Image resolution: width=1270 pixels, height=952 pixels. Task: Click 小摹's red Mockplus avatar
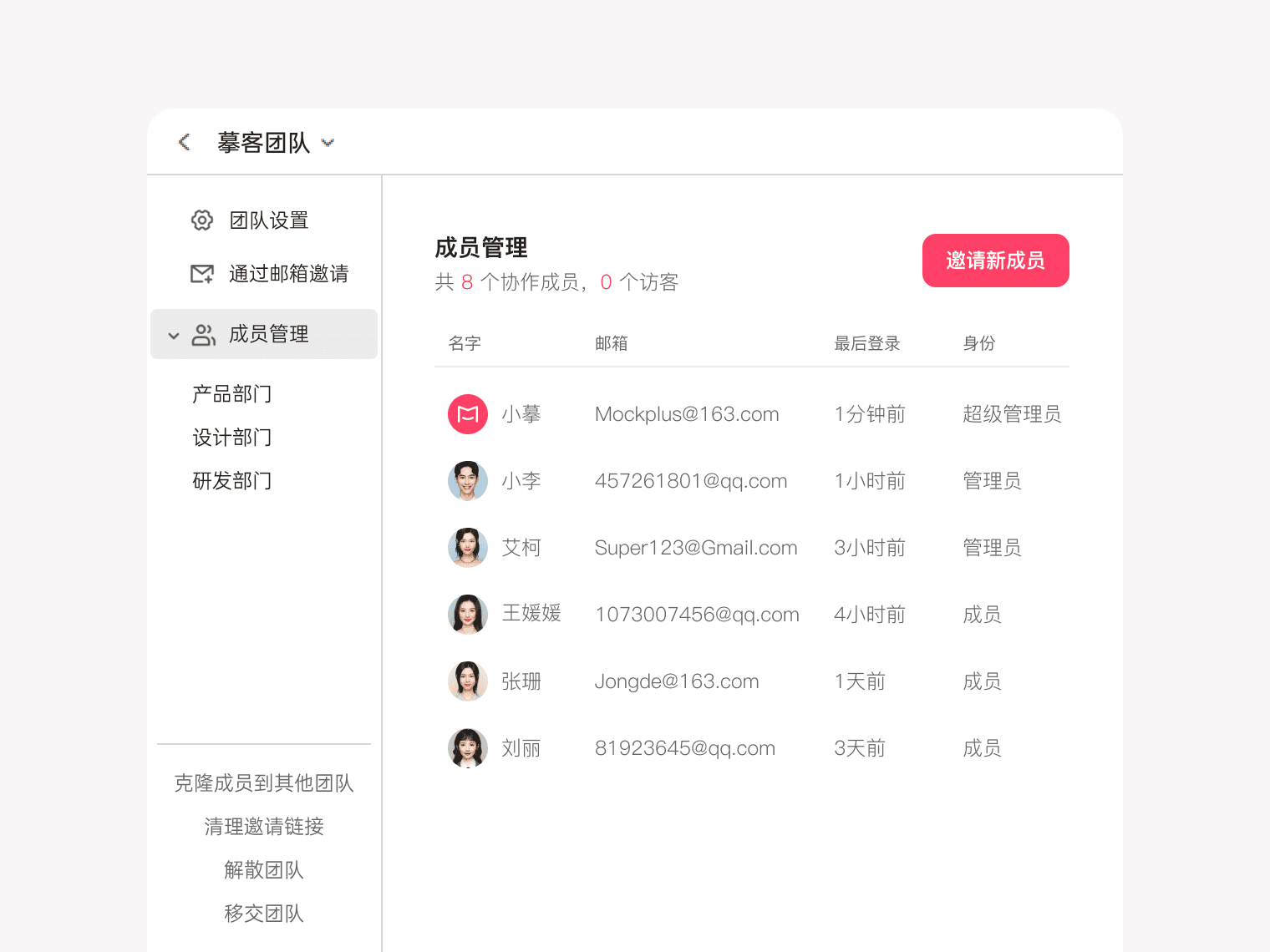(x=468, y=414)
